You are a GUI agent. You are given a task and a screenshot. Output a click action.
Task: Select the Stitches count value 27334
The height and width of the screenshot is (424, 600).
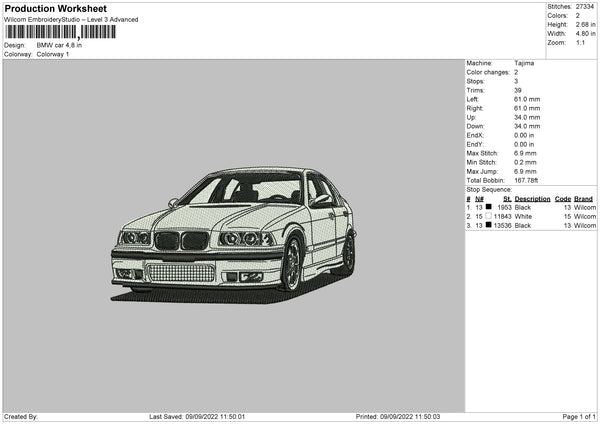(586, 7)
